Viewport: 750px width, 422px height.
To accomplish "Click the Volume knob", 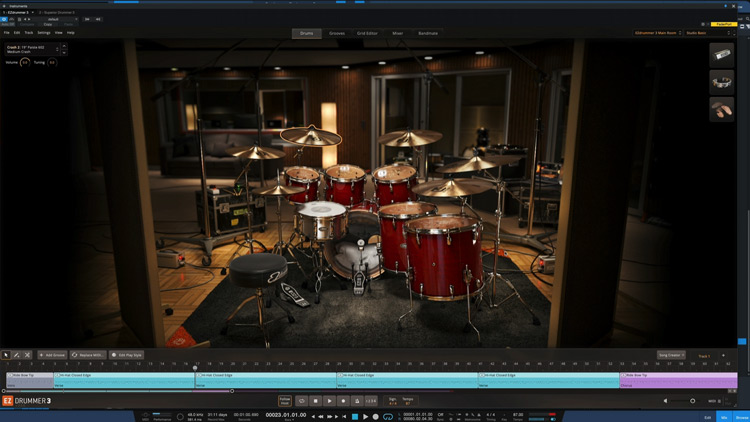I will point(25,62).
